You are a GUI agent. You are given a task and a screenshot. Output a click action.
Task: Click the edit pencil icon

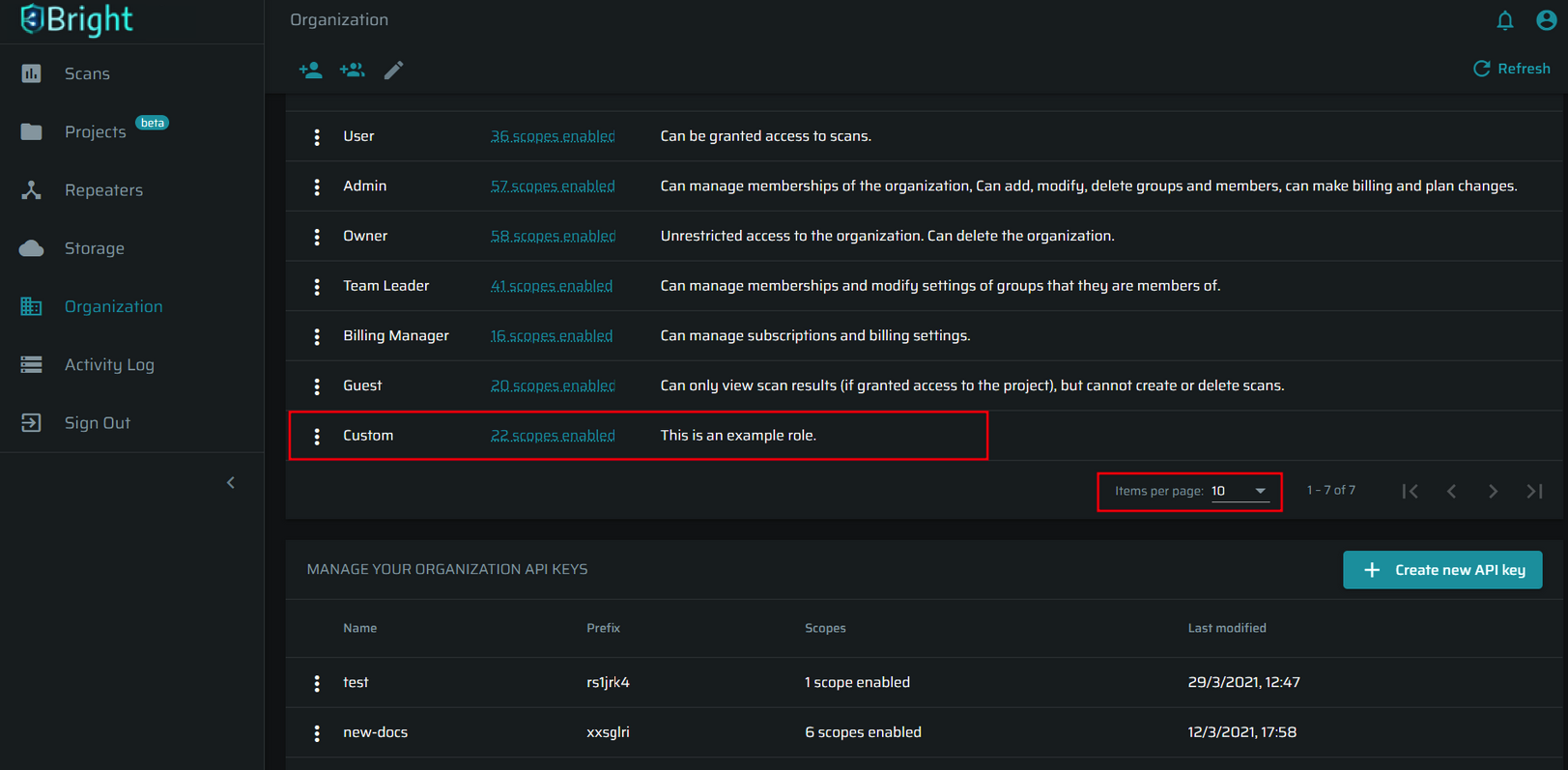[x=393, y=70]
